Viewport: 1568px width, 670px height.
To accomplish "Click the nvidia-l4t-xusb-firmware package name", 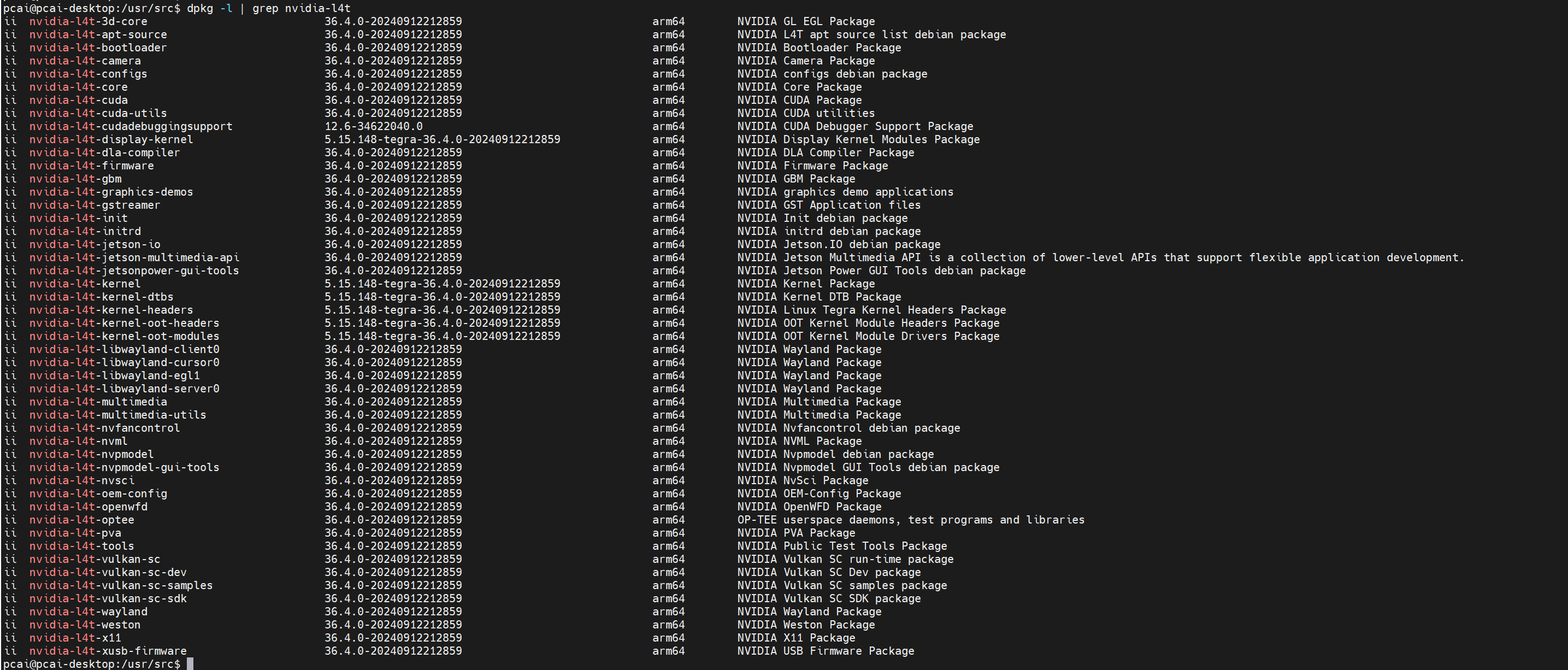I will coord(108,651).
